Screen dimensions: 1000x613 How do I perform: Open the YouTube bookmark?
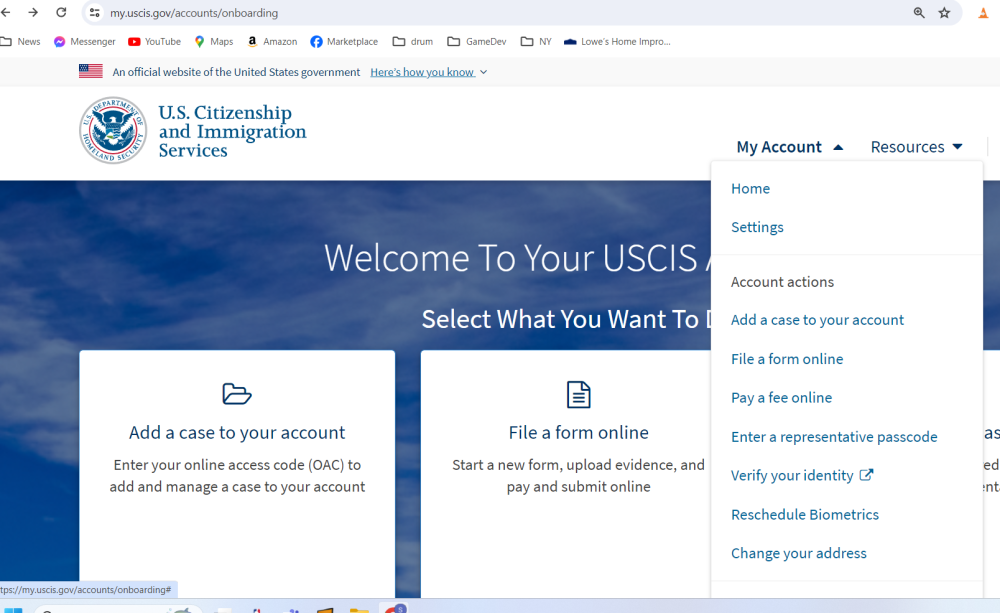[x=154, y=42]
